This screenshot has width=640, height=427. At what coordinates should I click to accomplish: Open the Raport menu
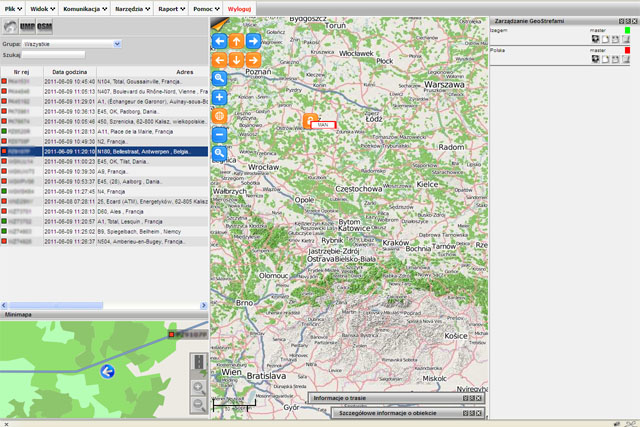pos(171,9)
